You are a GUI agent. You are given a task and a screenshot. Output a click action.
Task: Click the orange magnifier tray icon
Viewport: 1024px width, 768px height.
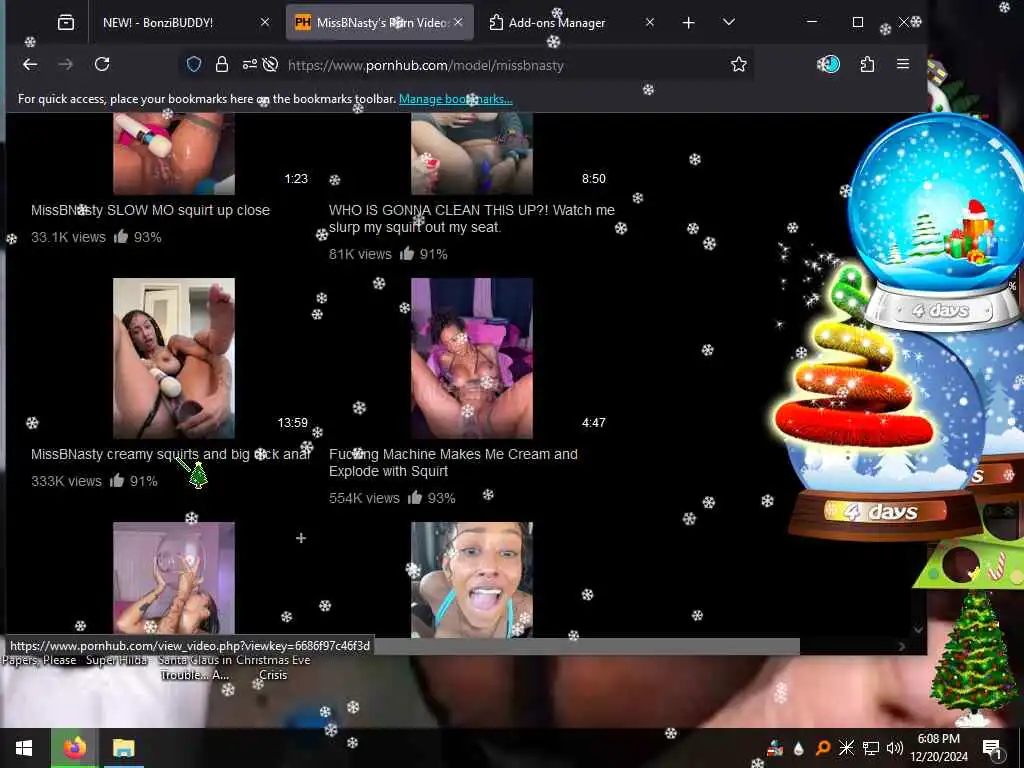(822, 748)
